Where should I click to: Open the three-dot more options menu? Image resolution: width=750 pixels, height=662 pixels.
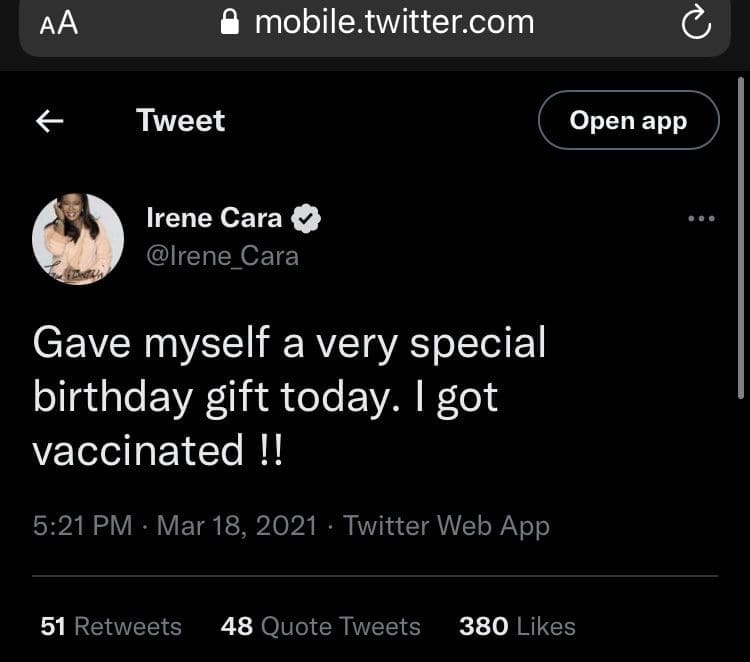pyautogui.click(x=701, y=218)
